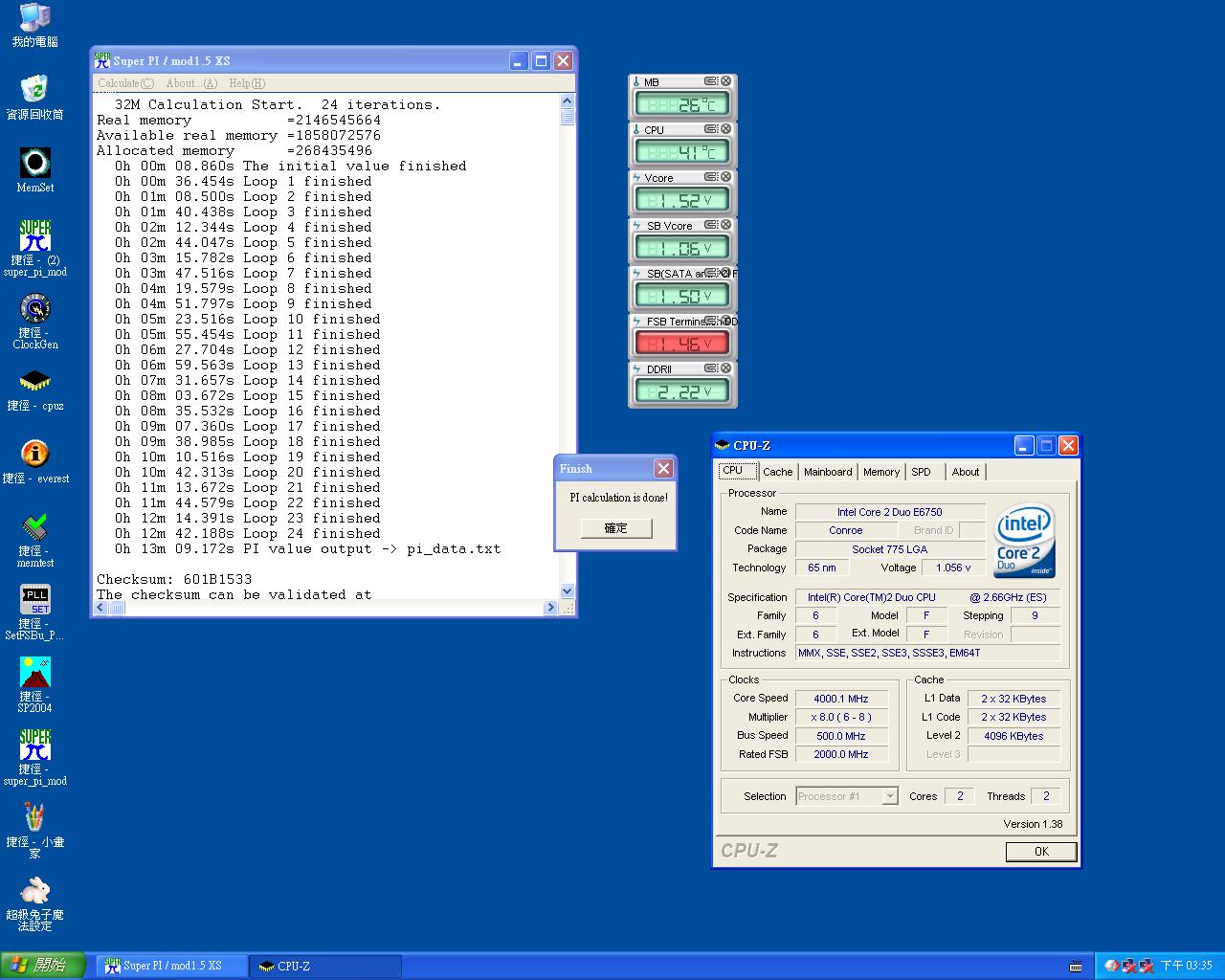The image size is (1225, 980).
Task: Switch to the Mainboard tab in CPU-Z
Action: click(x=828, y=472)
